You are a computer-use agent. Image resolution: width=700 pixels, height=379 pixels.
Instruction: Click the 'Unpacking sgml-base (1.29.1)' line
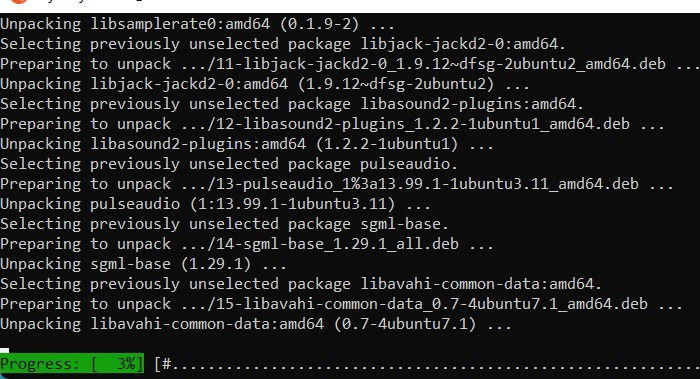coord(143,264)
